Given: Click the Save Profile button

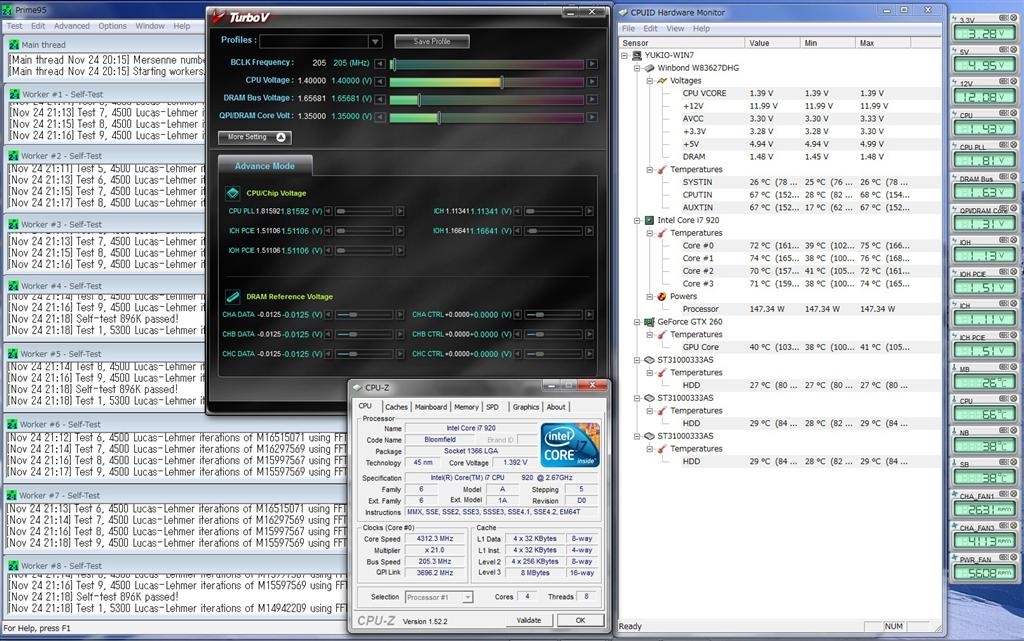Looking at the screenshot, I should pyautogui.click(x=432, y=41).
